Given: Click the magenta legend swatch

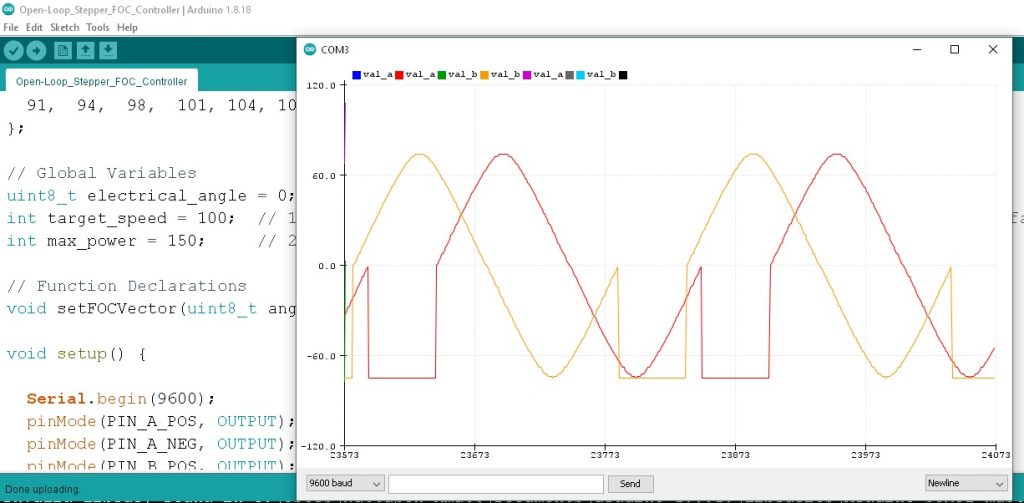Looking at the screenshot, I should tap(527, 75).
